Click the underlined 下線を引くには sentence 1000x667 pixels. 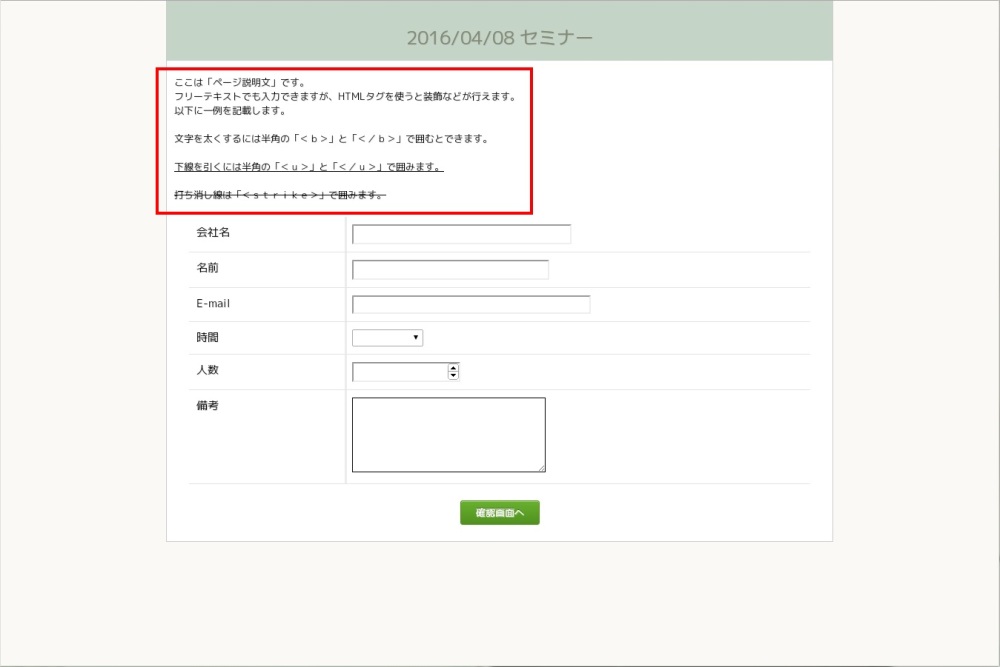(x=308, y=167)
